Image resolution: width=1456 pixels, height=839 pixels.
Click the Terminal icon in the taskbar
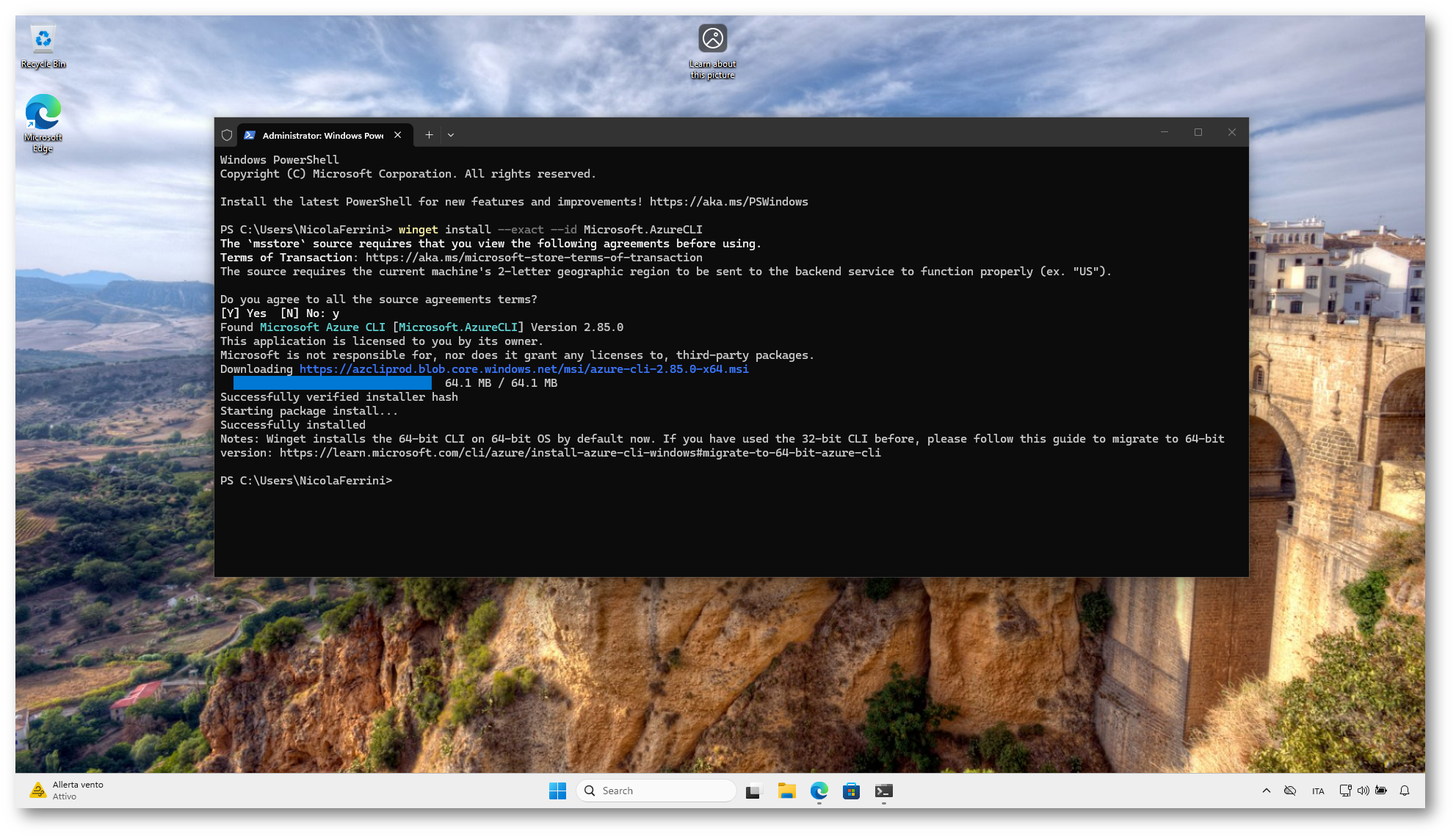pos(883,791)
